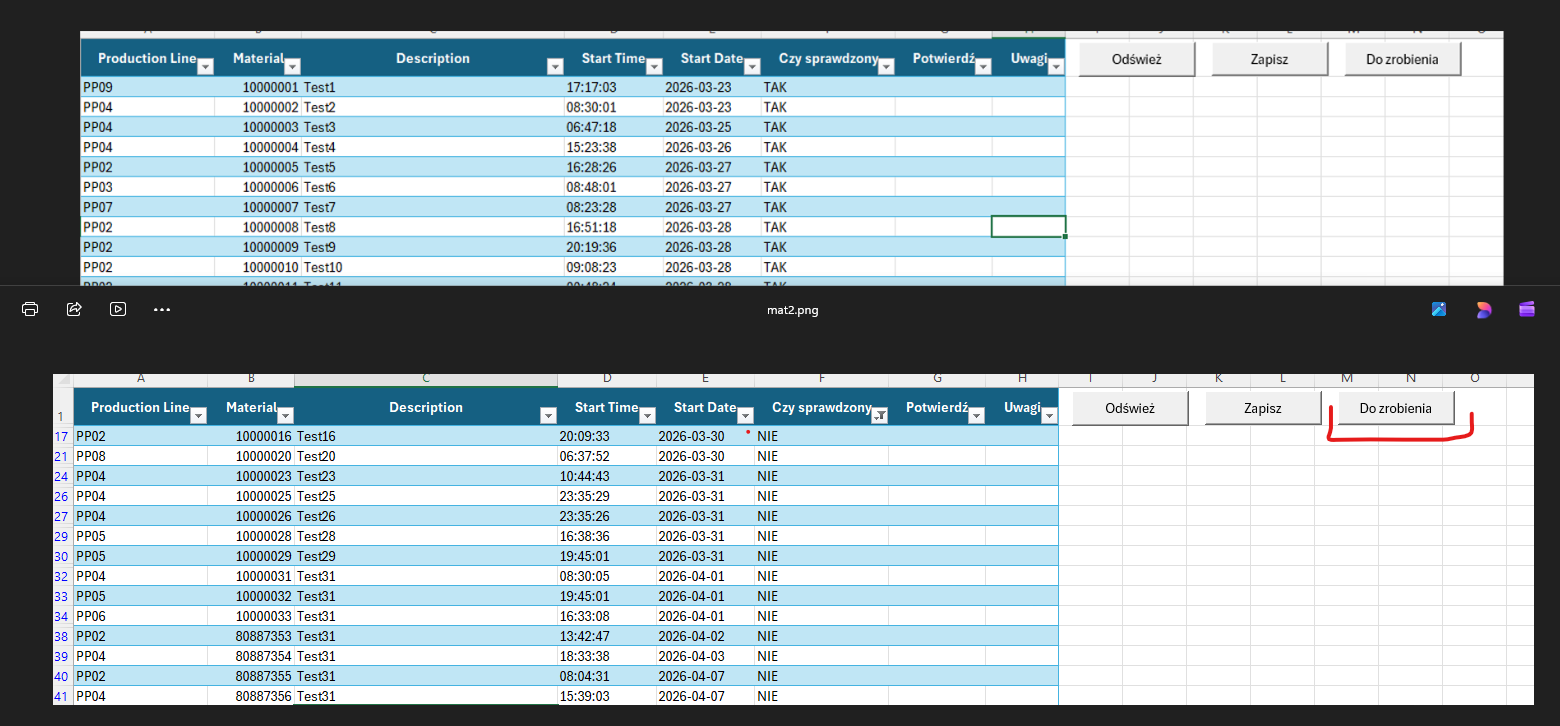Click the Zapisz button in the top sheet
The width and height of the screenshot is (1560, 726).
(1270, 59)
